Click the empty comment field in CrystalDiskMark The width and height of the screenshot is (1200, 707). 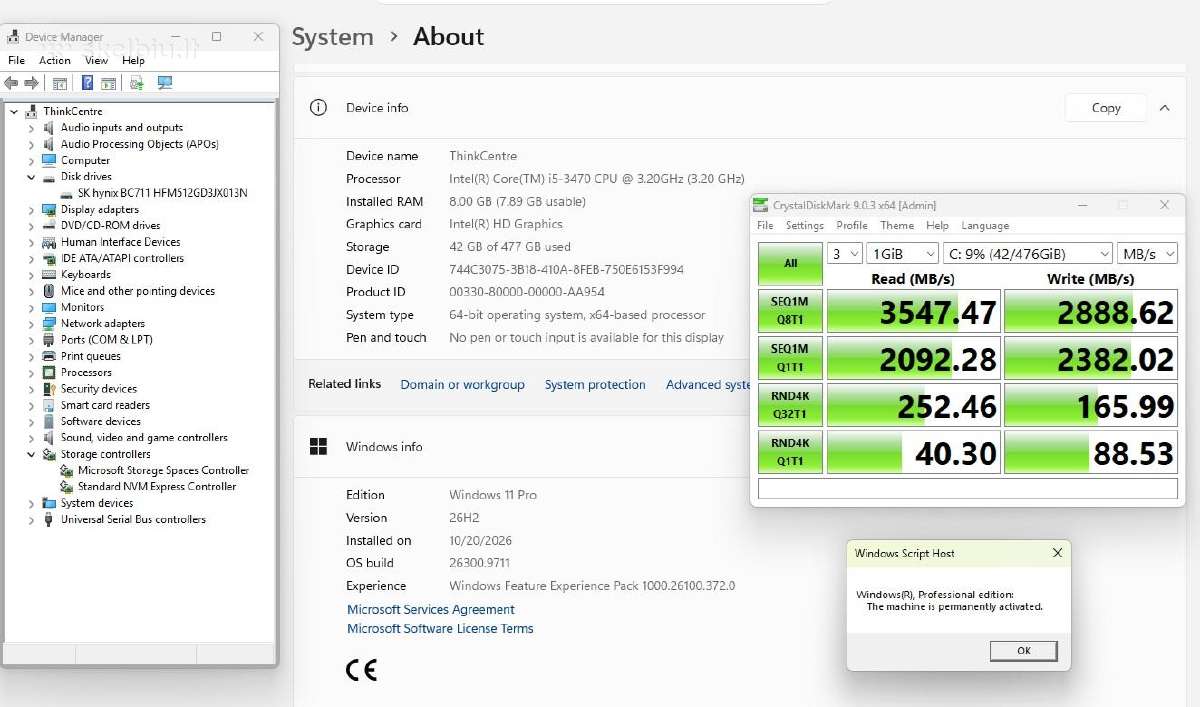967,489
